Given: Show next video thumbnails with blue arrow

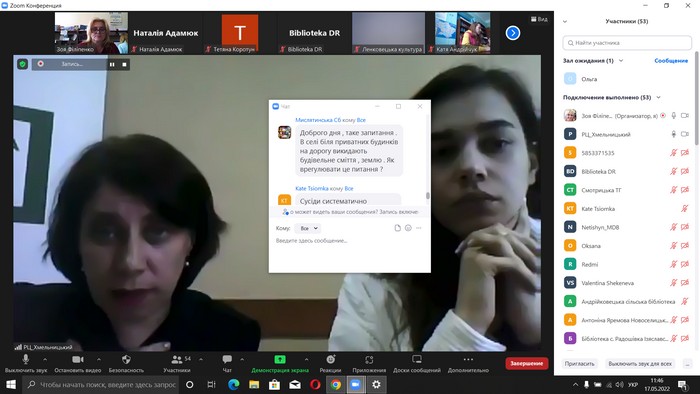Looking at the screenshot, I should point(513,33).
